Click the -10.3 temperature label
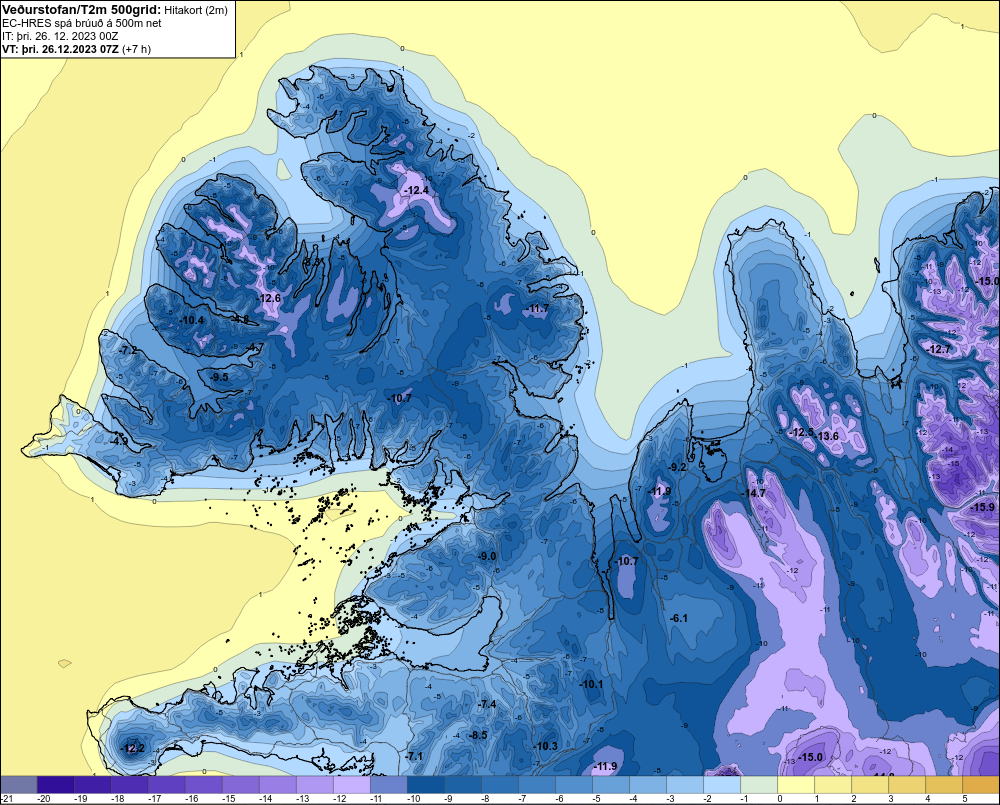Image resolution: width=1000 pixels, height=805 pixels. click(x=546, y=746)
